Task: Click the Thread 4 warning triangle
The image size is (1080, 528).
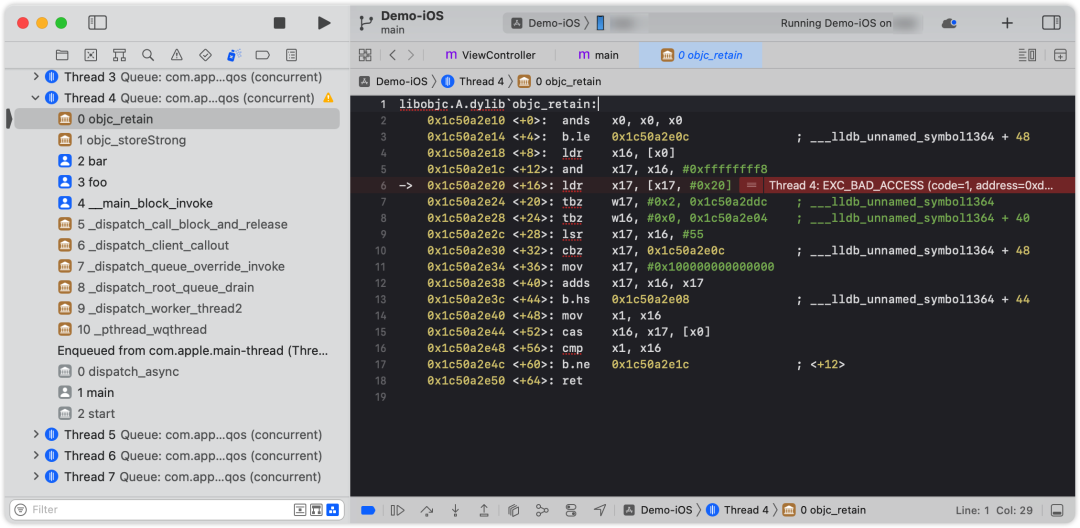Action: click(x=329, y=98)
